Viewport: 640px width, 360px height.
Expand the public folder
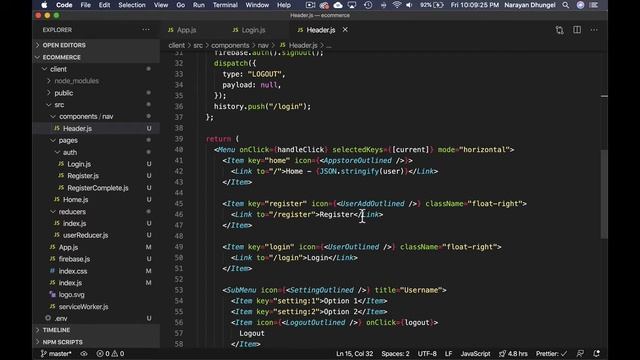click(96, 93)
